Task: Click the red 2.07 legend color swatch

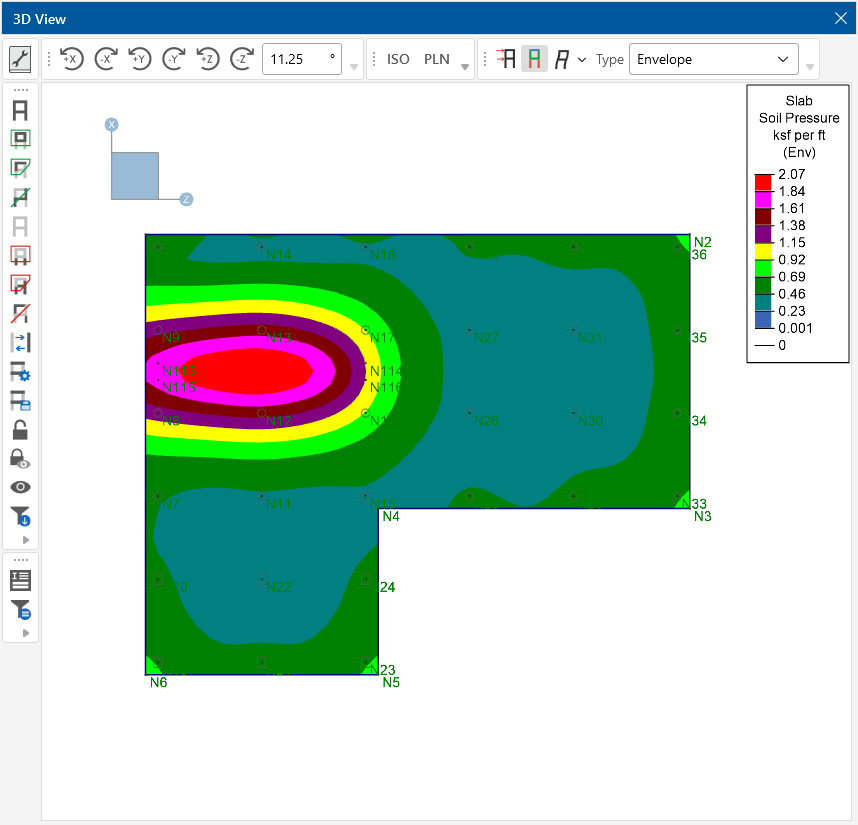Action: [x=763, y=182]
